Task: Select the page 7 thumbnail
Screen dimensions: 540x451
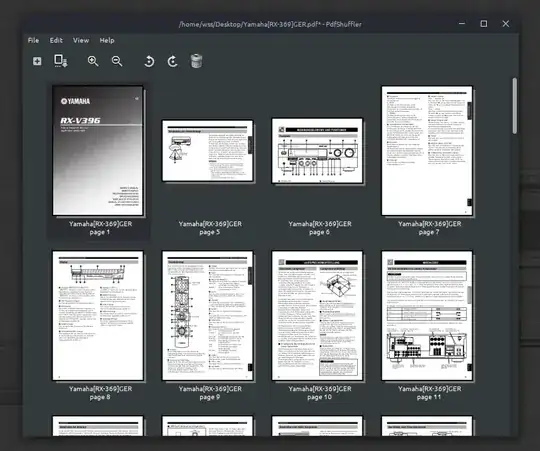Action: click(427, 151)
